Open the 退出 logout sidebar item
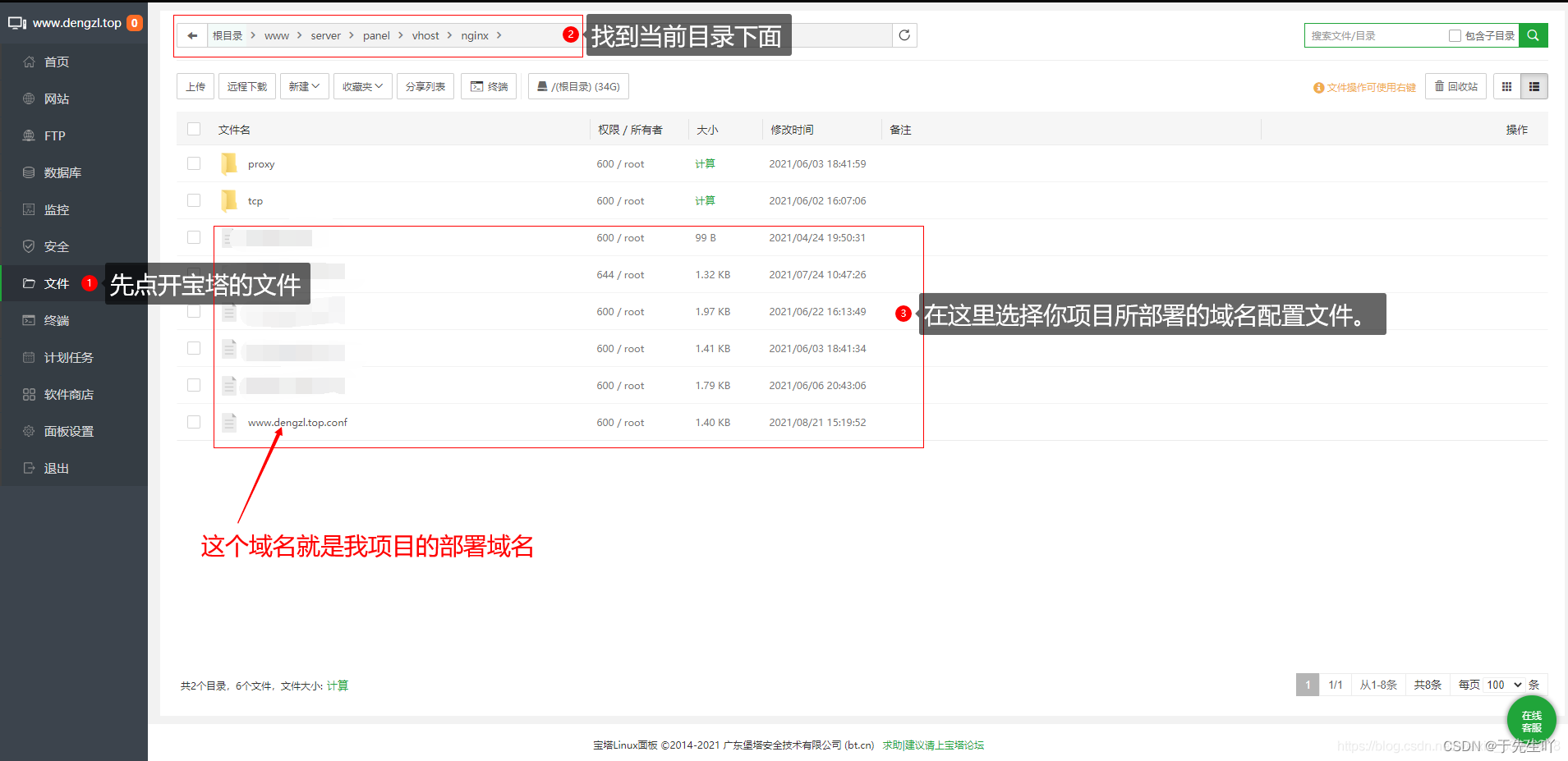This screenshot has height=761, width=1568. (x=74, y=468)
